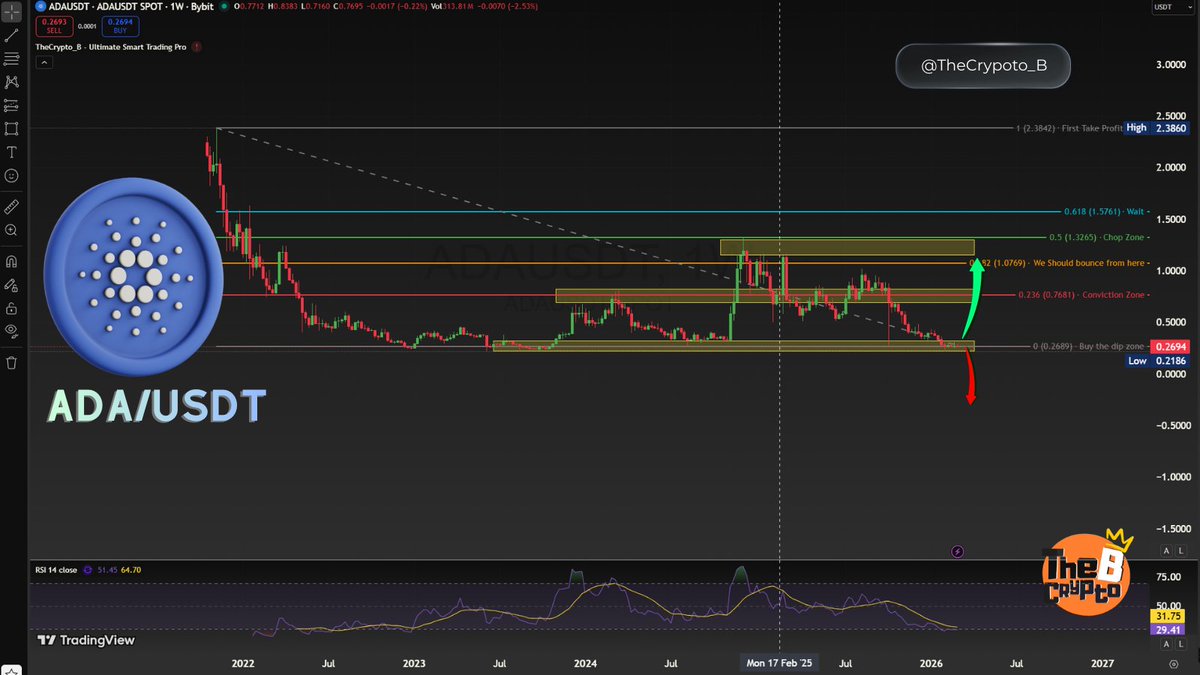
Task: Collapse the TheCrypto_B indicator legend
Action: [x=44, y=62]
